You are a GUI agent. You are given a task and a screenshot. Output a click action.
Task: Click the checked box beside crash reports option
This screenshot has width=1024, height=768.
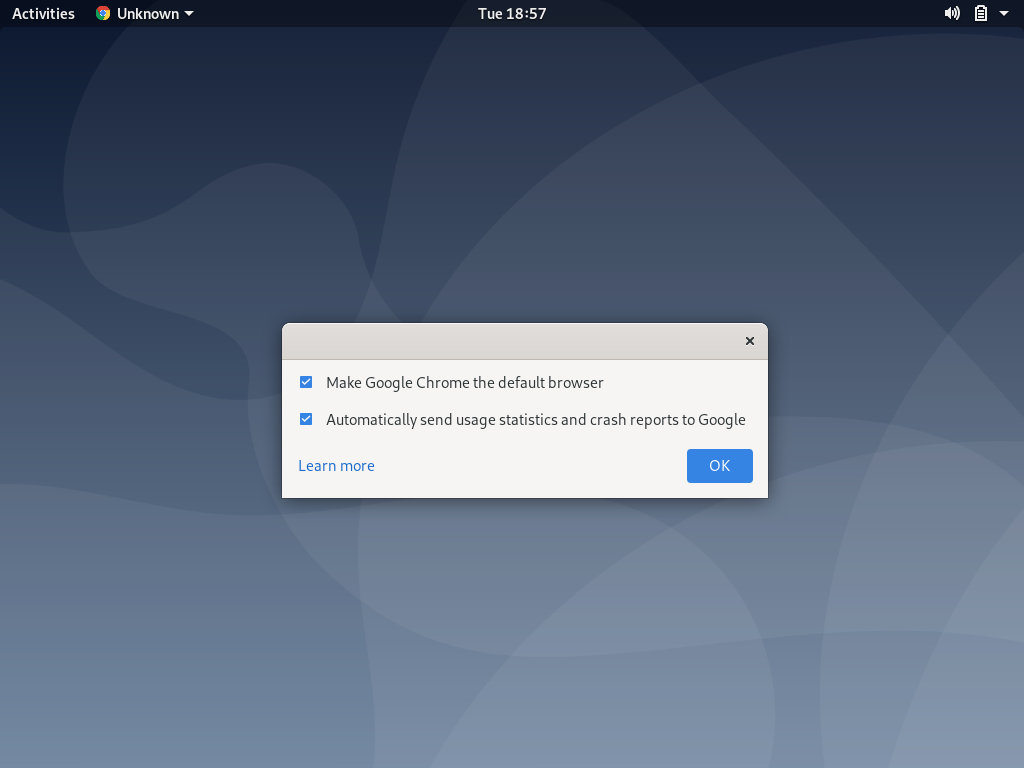pyautogui.click(x=305, y=419)
